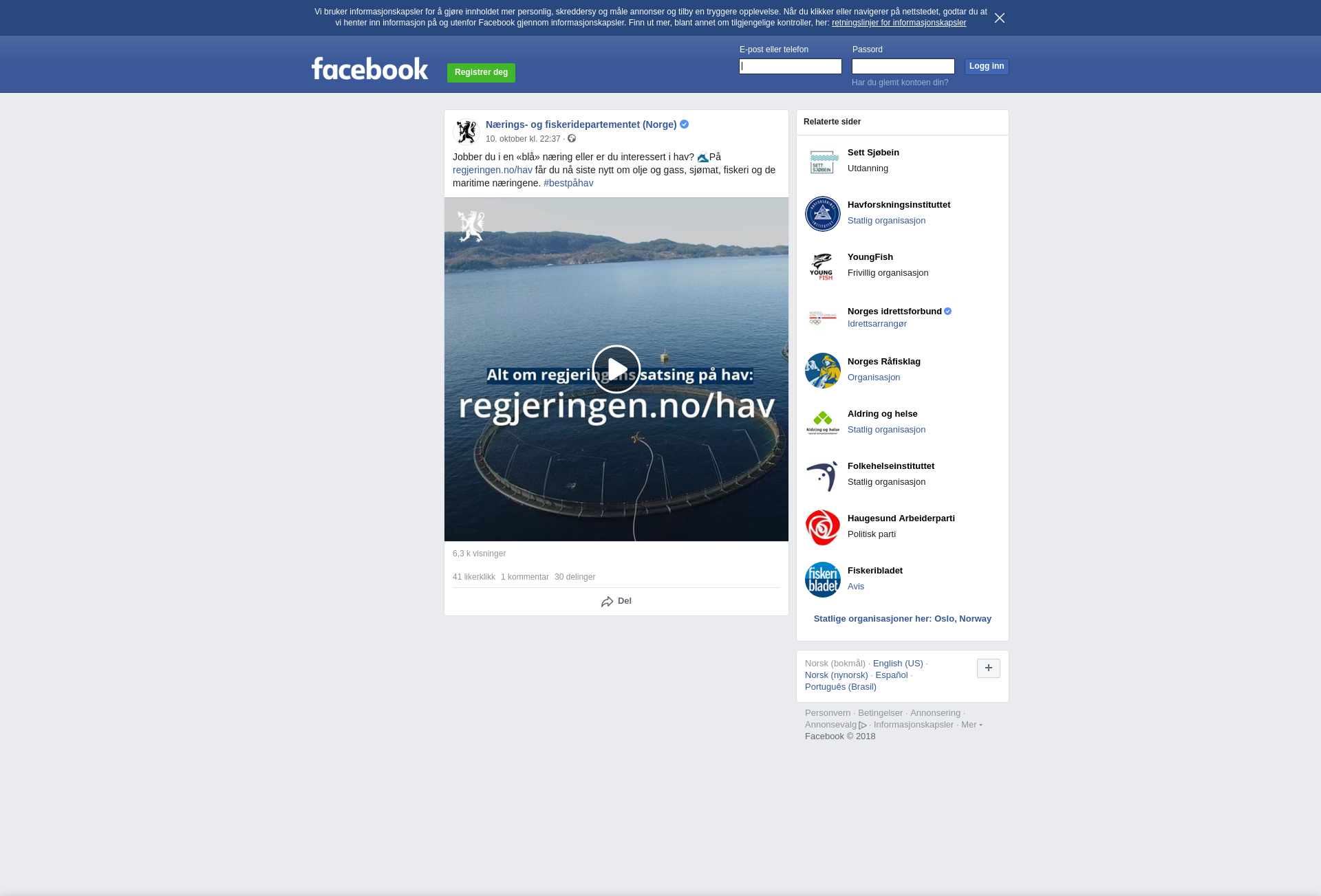Image resolution: width=1321 pixels, height=896 pixels.
Task: Open Aldring og helse page title
Action: click(883, 414)
